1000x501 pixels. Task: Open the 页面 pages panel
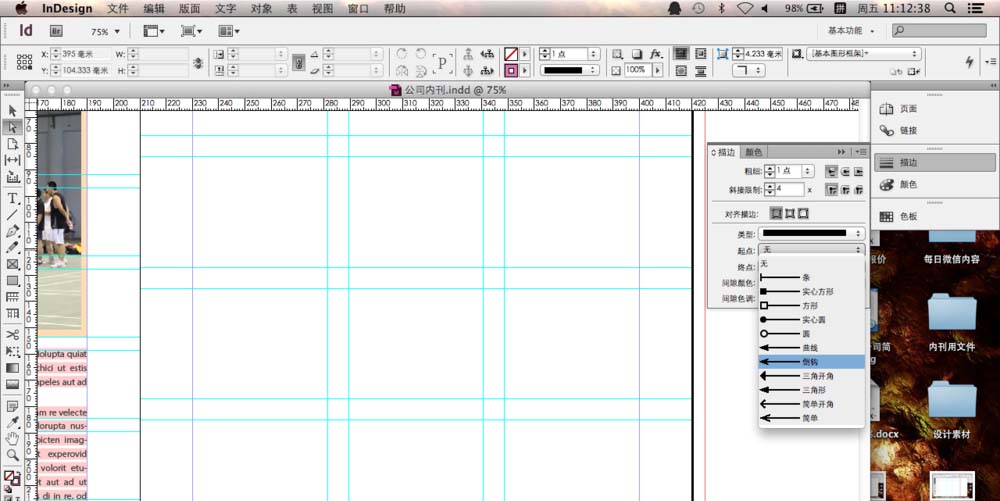coord(908,108)
